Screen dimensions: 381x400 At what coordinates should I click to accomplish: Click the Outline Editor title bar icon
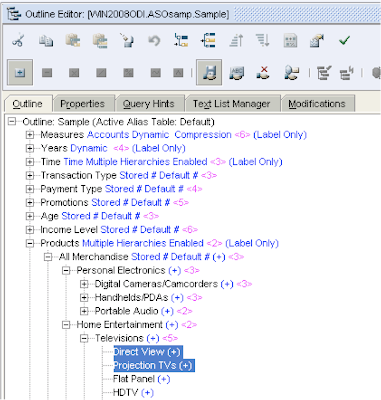pyautogui.click(x=13, y=14)
